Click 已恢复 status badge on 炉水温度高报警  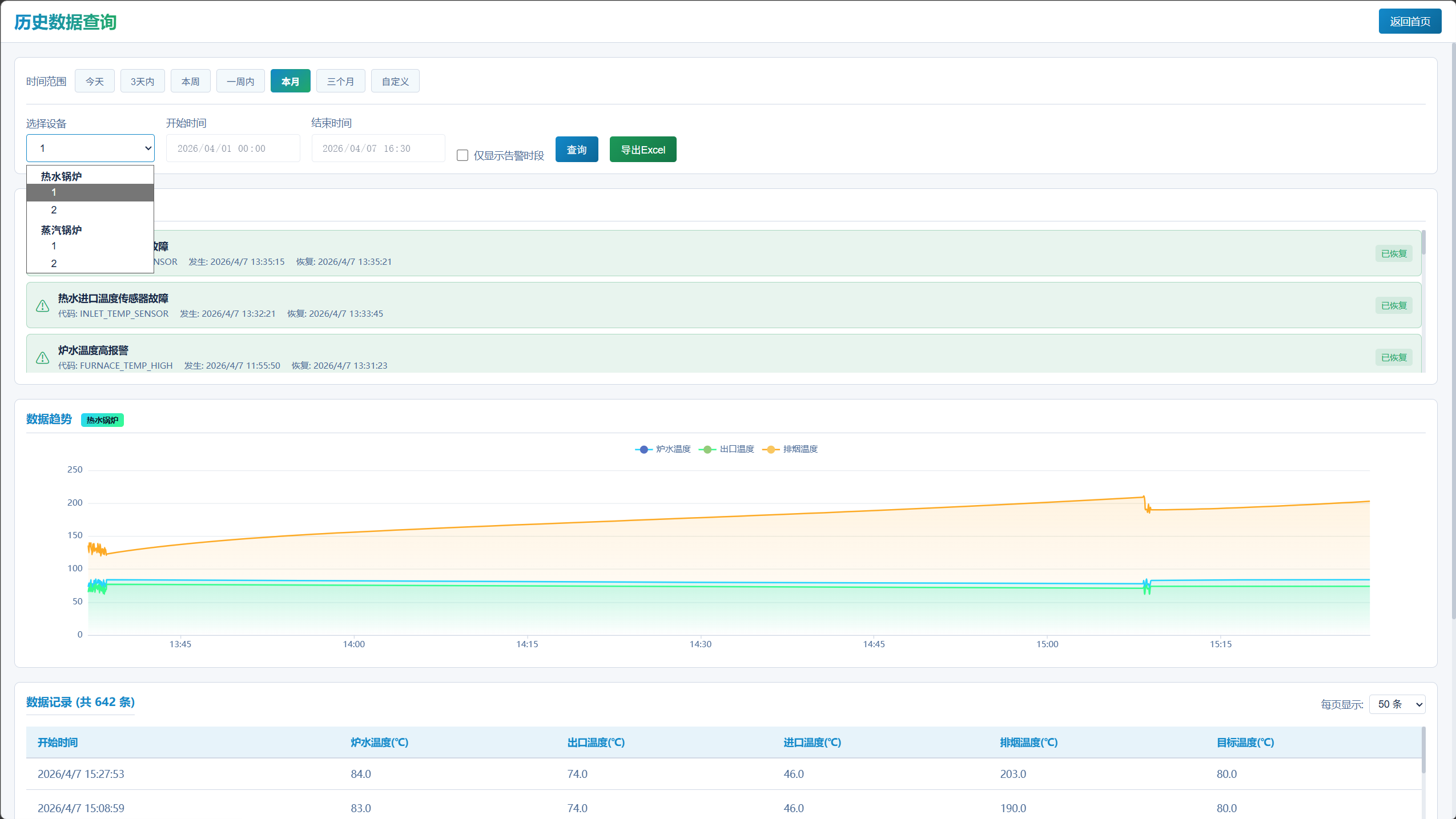(1393, 358)
